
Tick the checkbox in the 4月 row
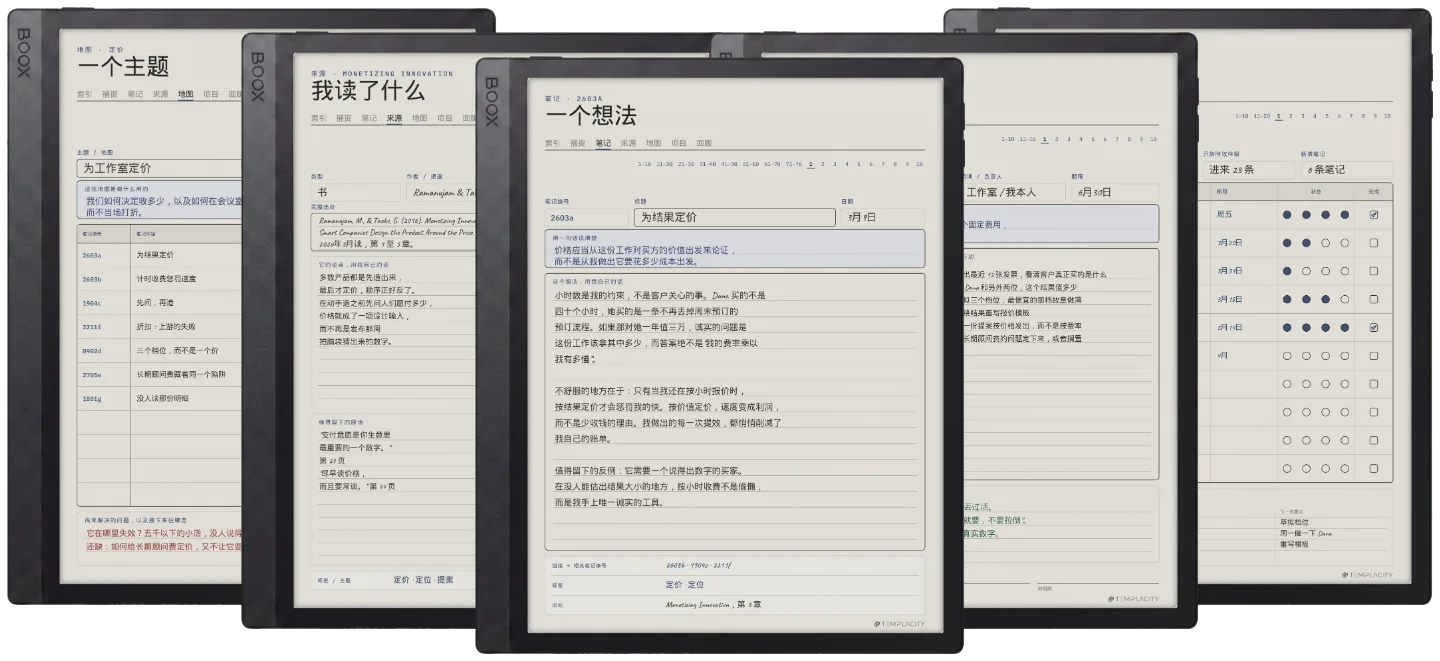[x=1373, y=355]
